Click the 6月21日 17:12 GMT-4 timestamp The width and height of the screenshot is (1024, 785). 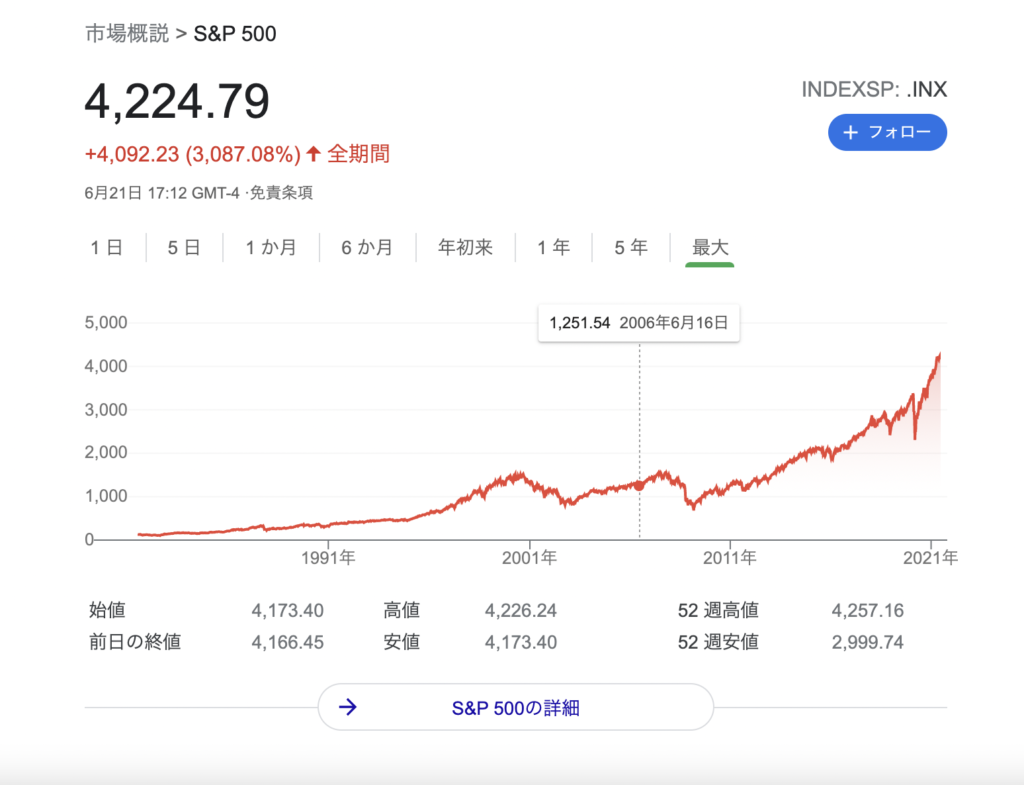coord(162,193)
